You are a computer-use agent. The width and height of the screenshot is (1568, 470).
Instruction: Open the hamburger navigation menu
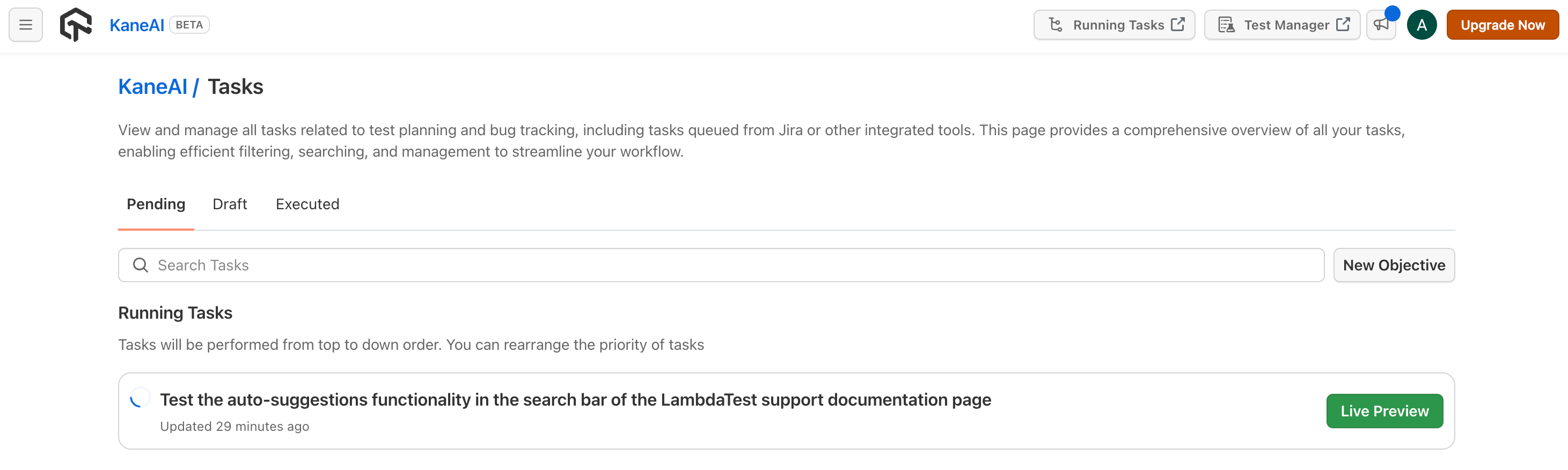[x=26, y=25]
